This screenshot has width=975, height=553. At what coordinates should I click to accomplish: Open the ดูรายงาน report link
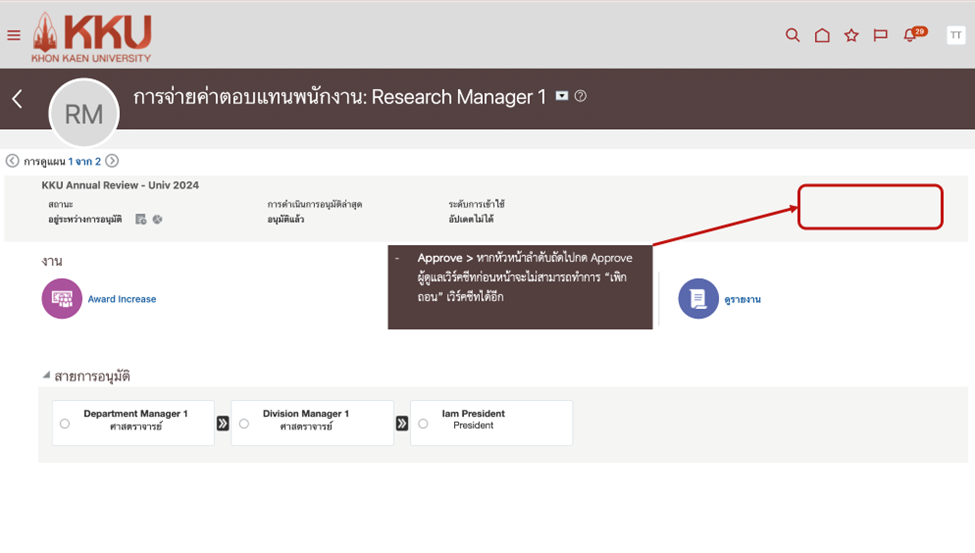coord(743,299)
